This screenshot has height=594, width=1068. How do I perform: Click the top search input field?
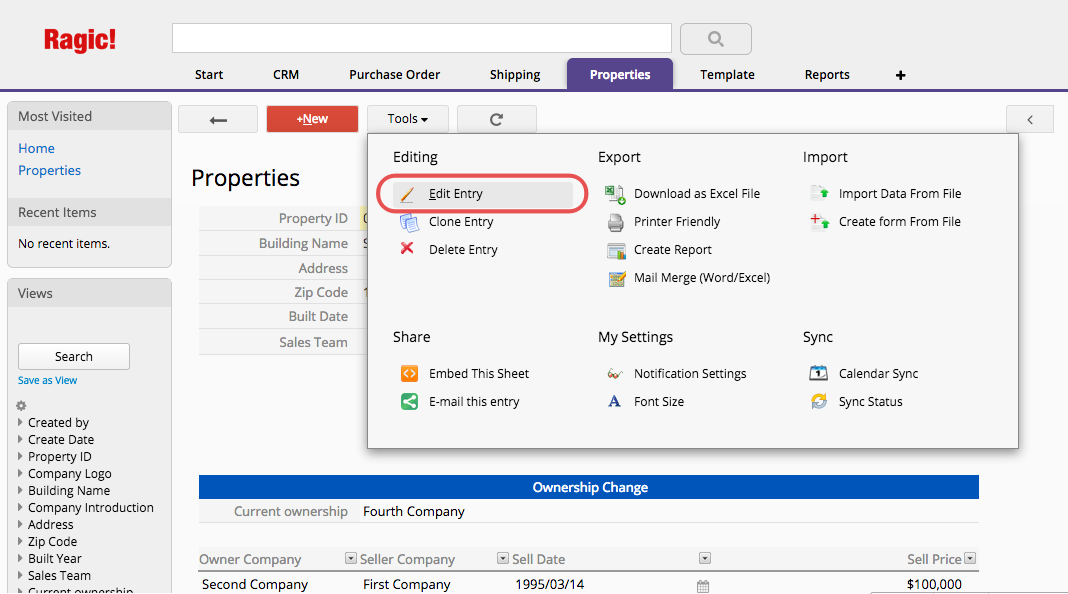click(x=421, y=38)
